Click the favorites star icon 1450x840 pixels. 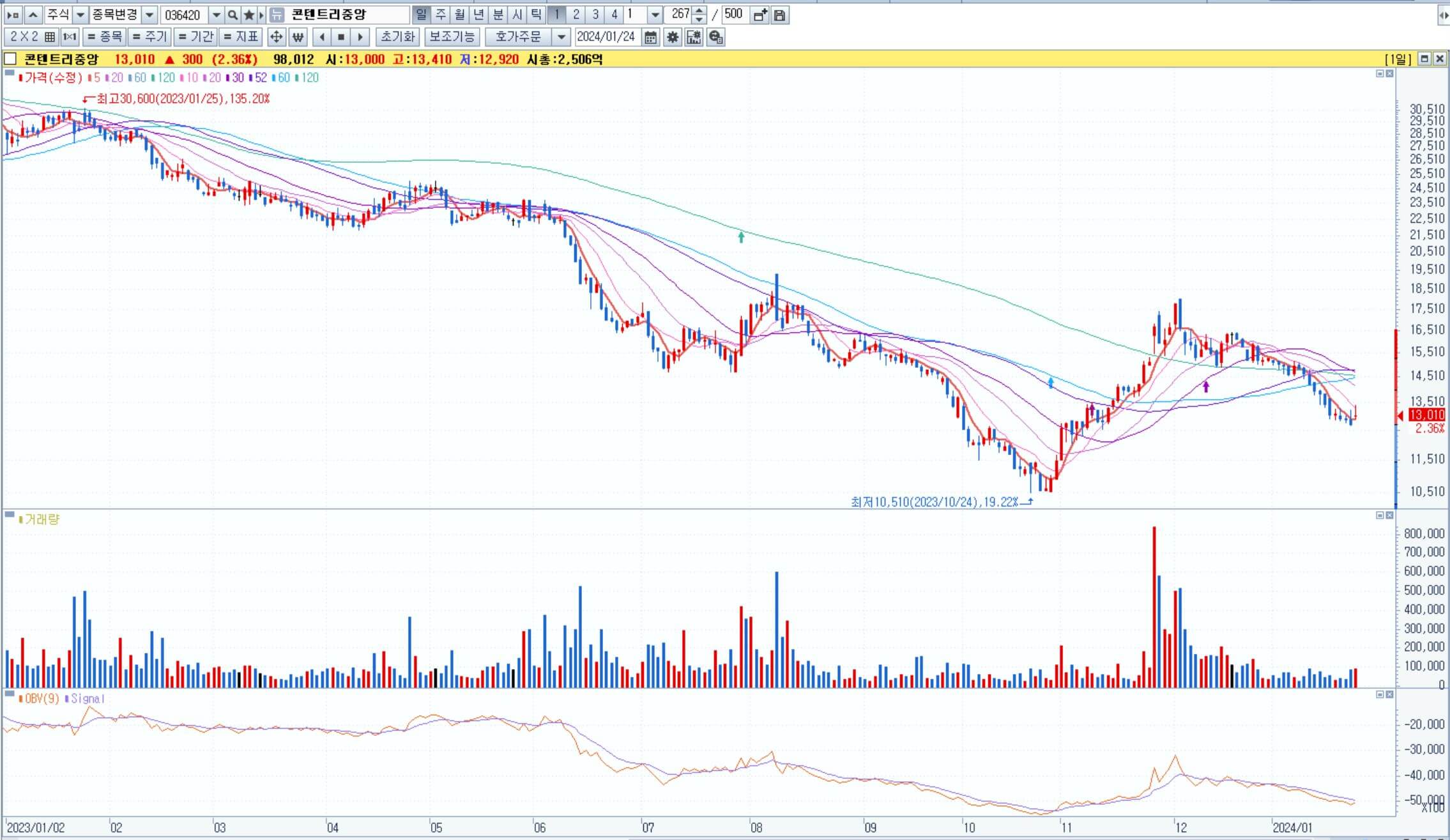[249, 15]
